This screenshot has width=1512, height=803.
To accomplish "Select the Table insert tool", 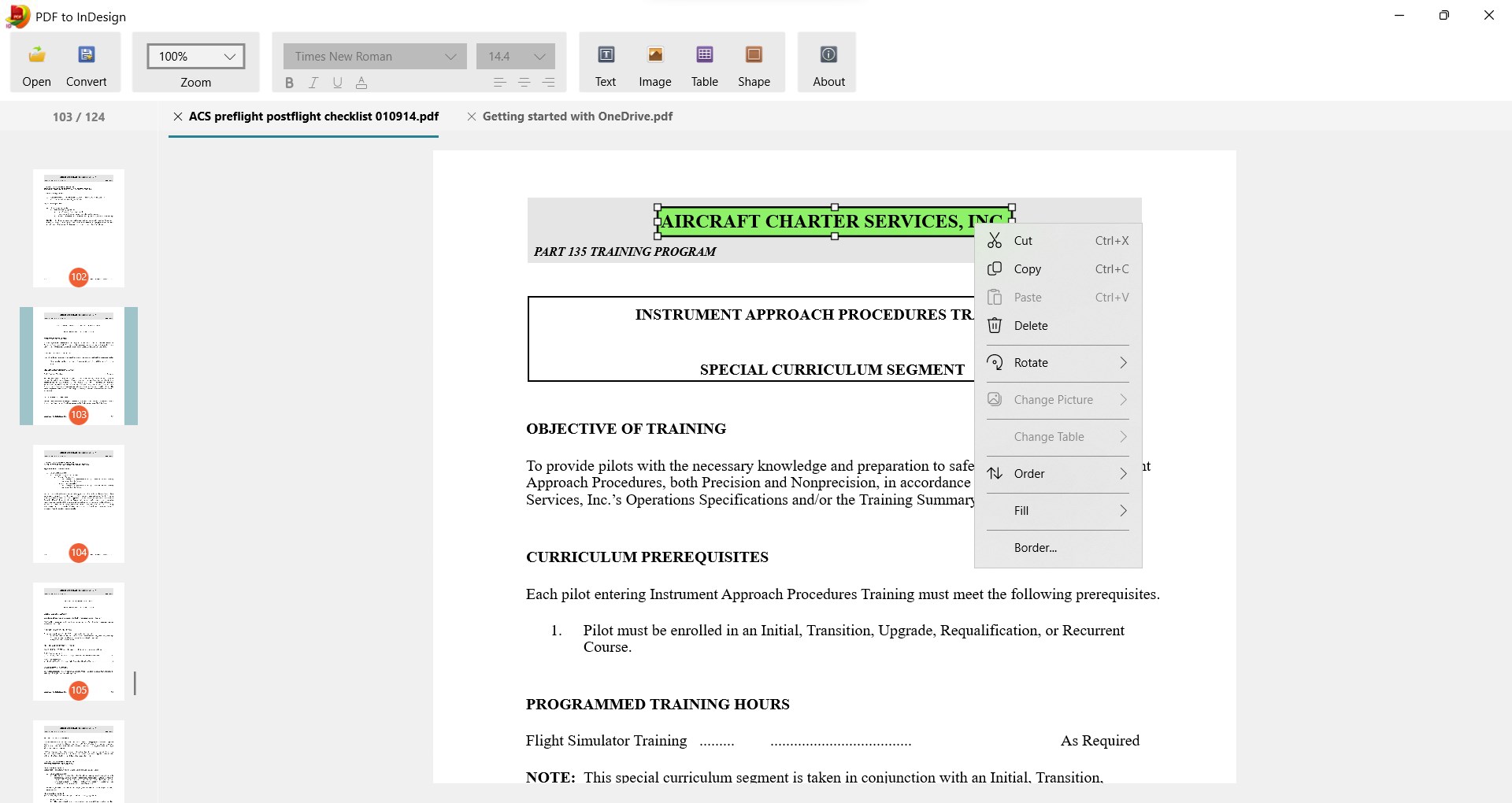I will coord(705,63).
